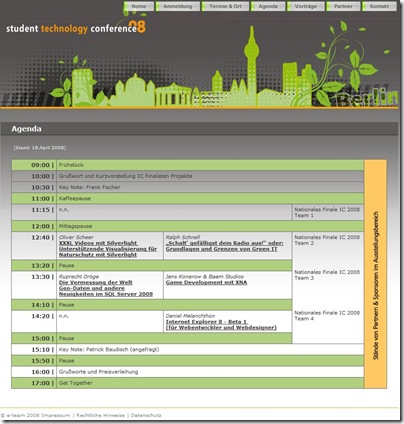This screenshot has width=404, height=424.
Task: Open the Datenschutz footer link
Action: click(146, 415)
